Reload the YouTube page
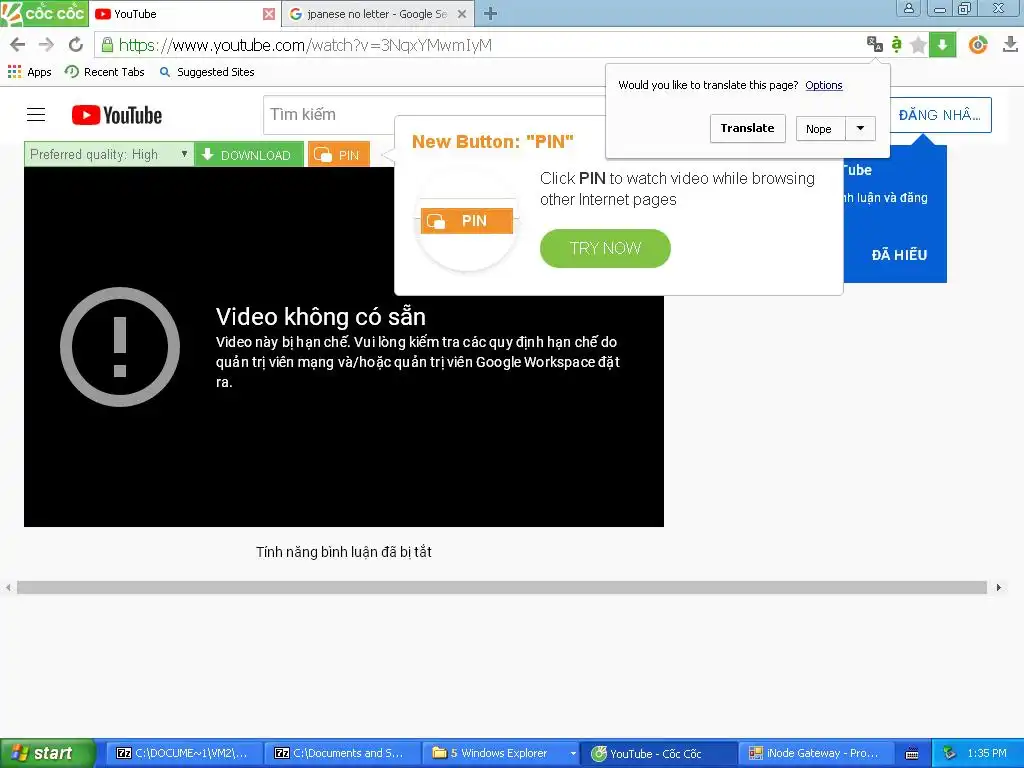 click(76, 45)
